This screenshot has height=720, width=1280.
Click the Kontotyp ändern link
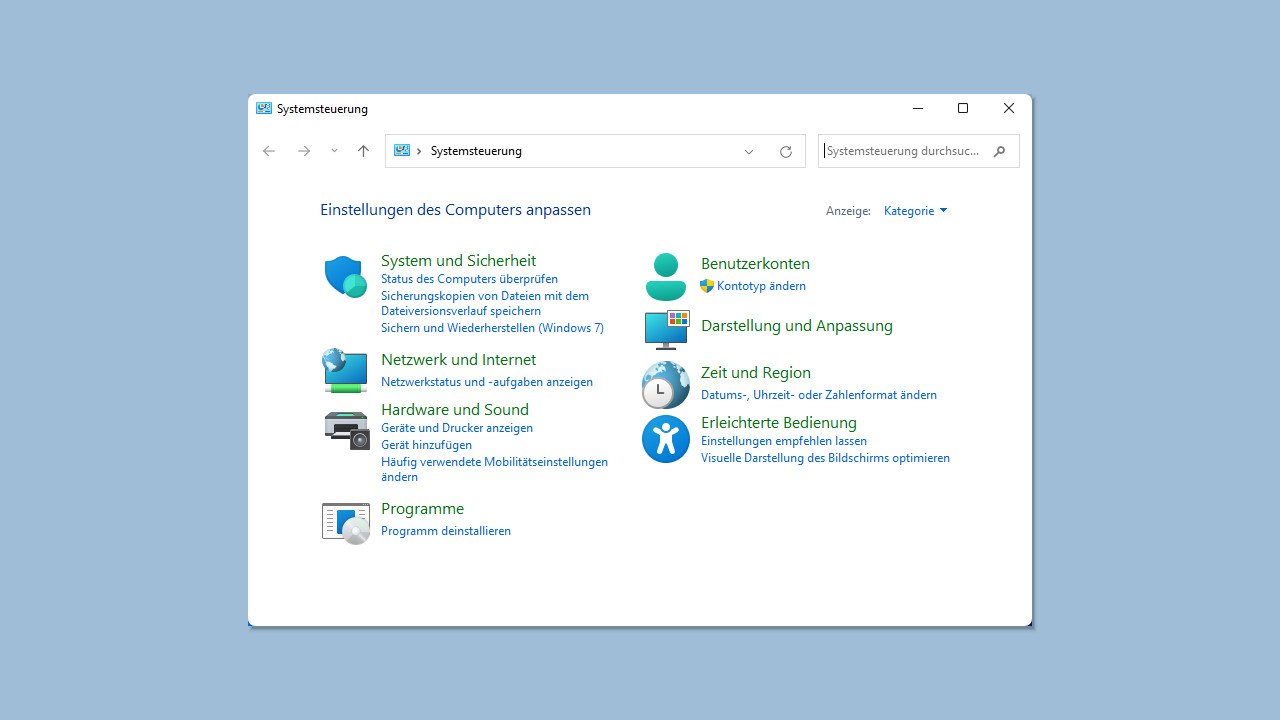click(761, 286)
